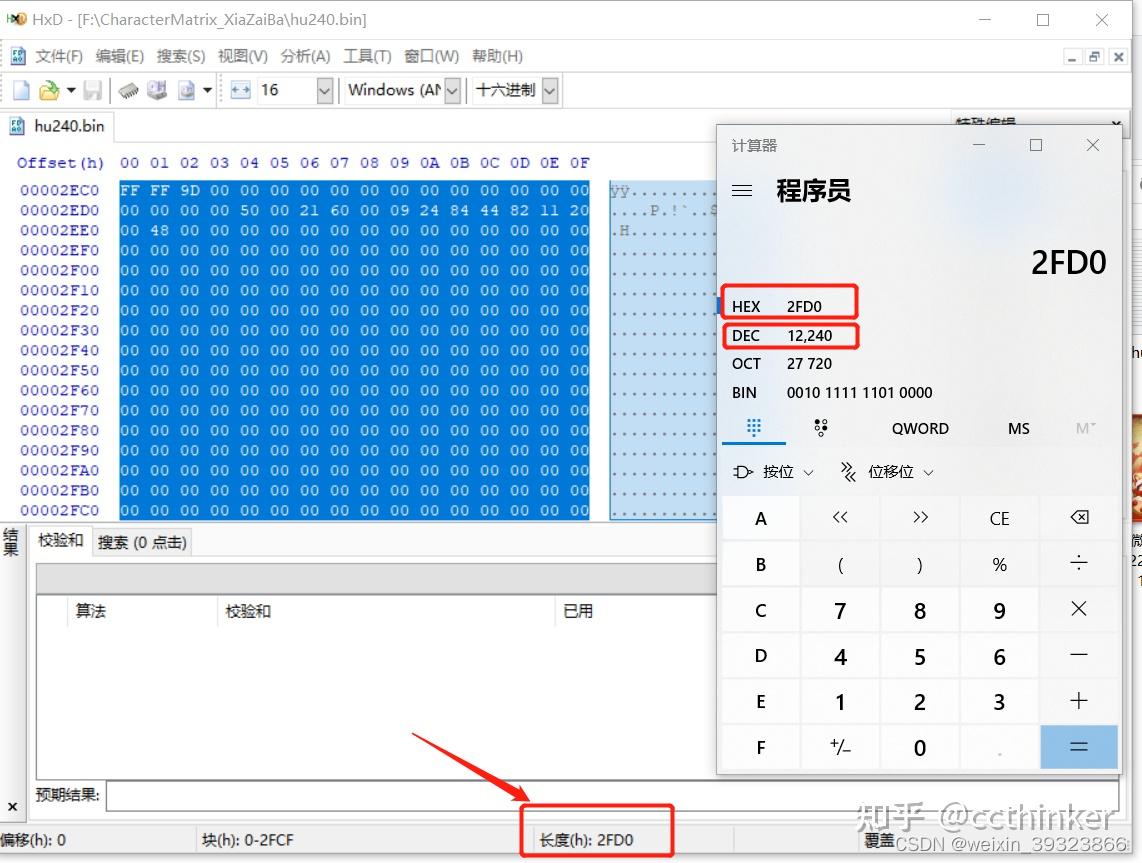Expand the bytes per row 16 combo box
The height and width of the screenshot is (863, 1142).
point(325,91)
